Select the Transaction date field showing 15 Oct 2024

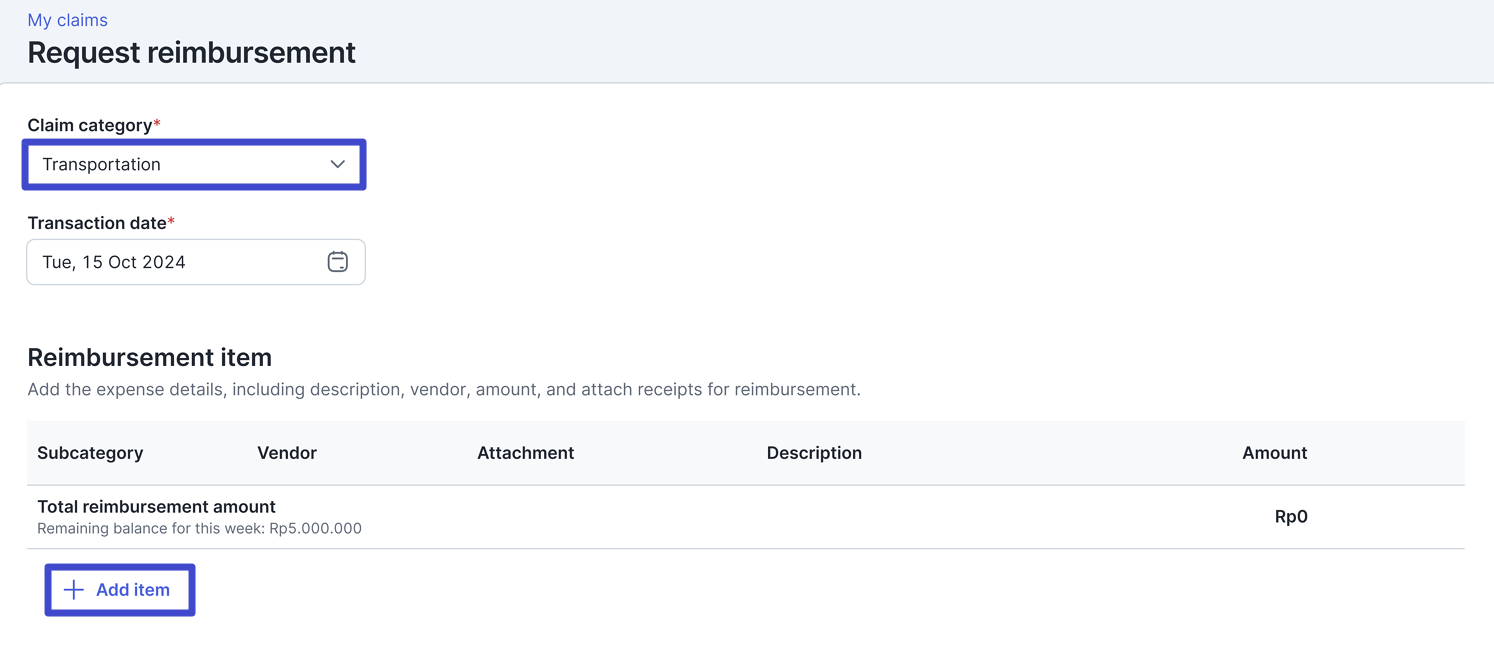(196, 262)
